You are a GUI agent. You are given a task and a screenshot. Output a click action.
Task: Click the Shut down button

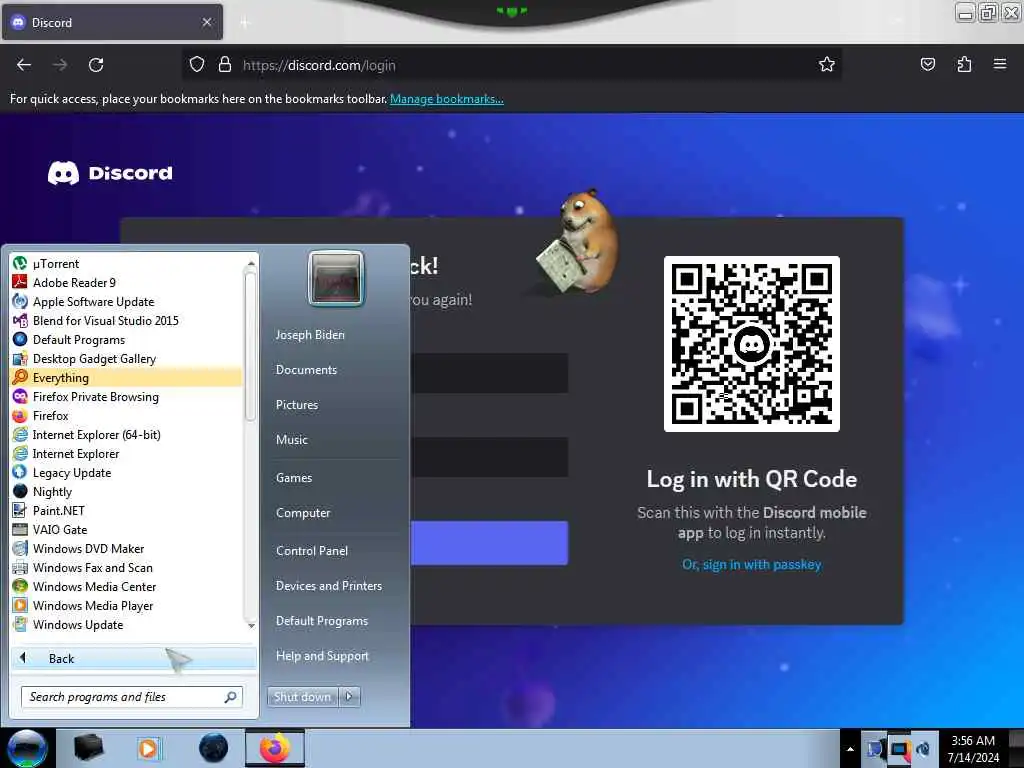pyautogui.click(x=302, y=697)
